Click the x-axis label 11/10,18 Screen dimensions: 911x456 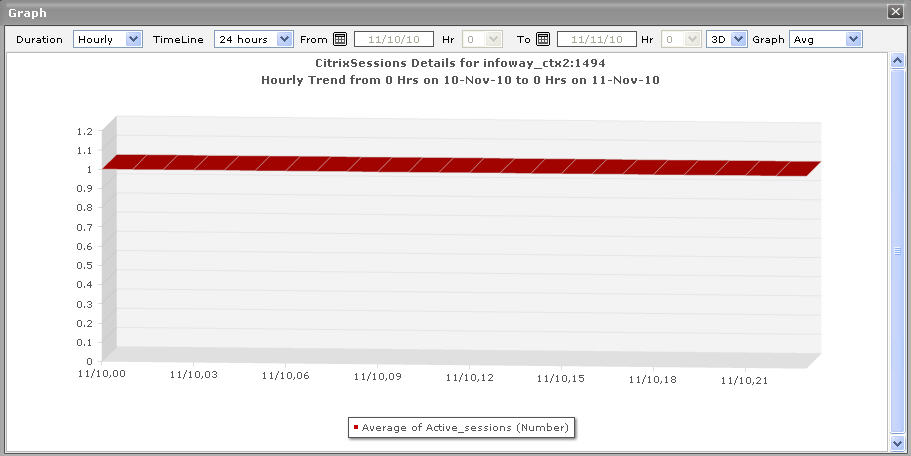click(652, 379)
